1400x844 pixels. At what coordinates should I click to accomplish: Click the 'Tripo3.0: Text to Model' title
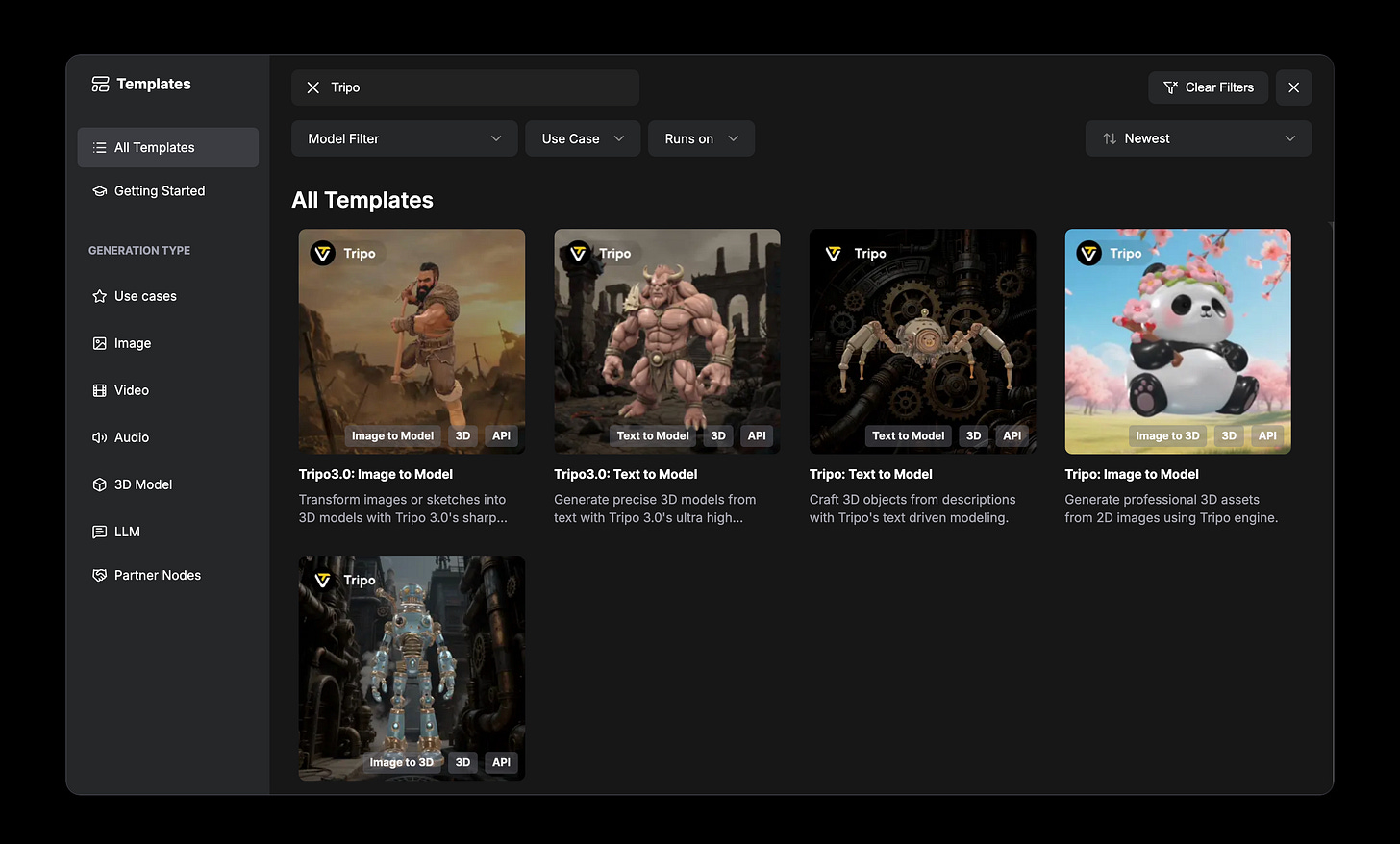click(x=626, y=475)
